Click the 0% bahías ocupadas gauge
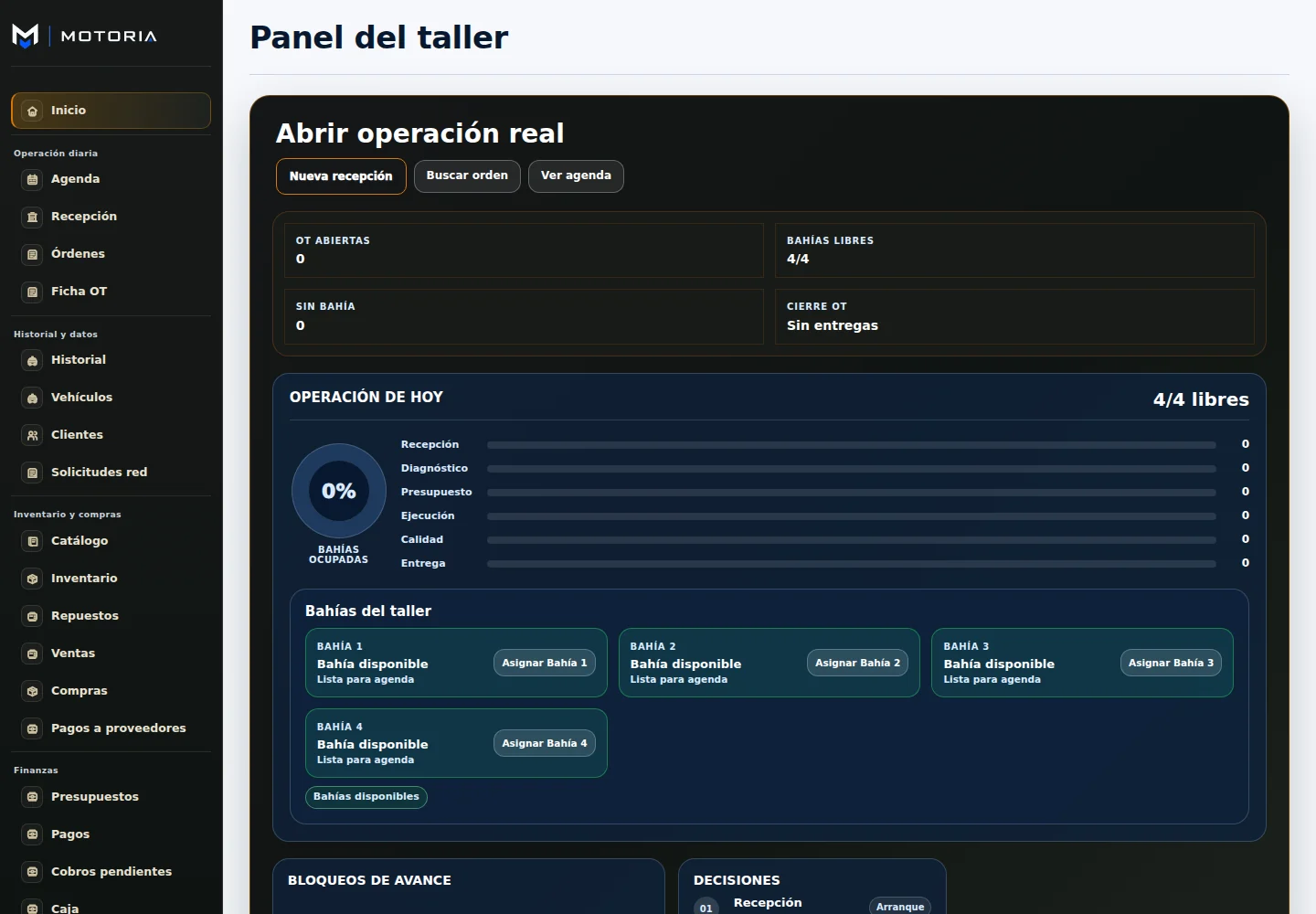Image resolution: width=1316 pixels, height=914 pixels. (x=339, y=491)
